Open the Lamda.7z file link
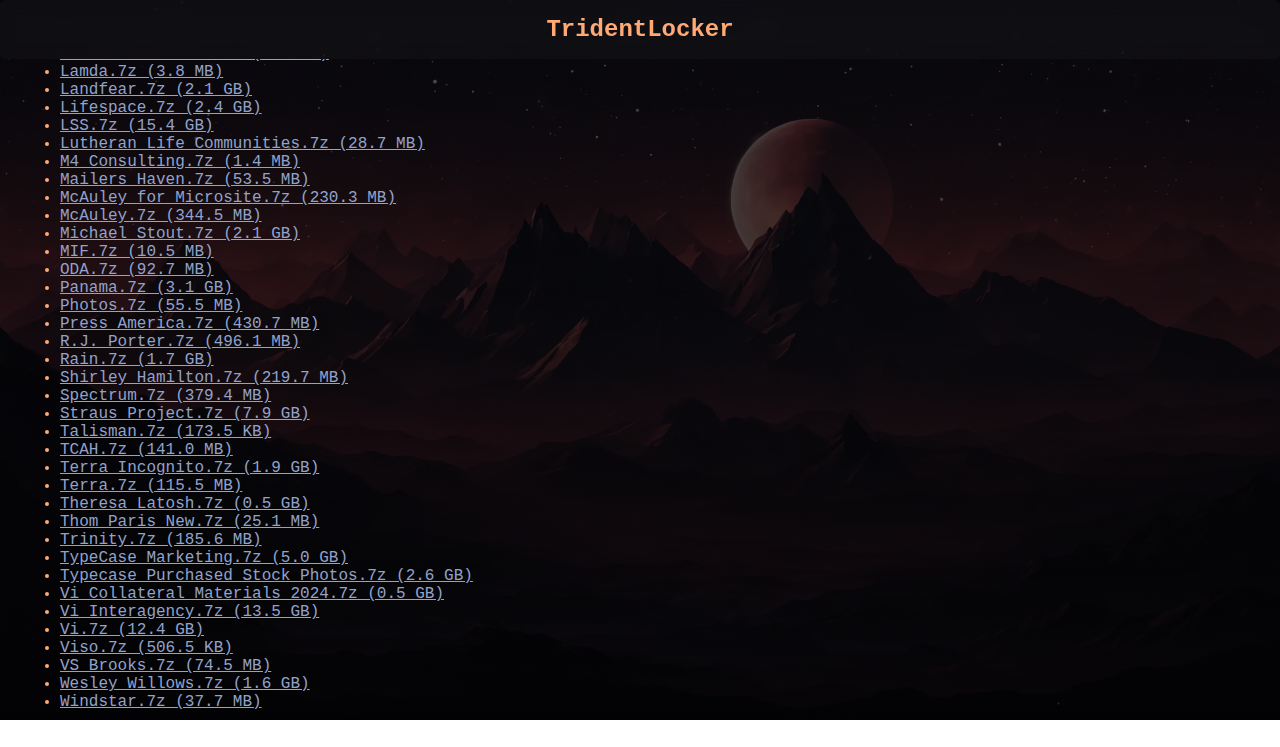This screenshot has width=1280, height=747. tap(141, 72)
